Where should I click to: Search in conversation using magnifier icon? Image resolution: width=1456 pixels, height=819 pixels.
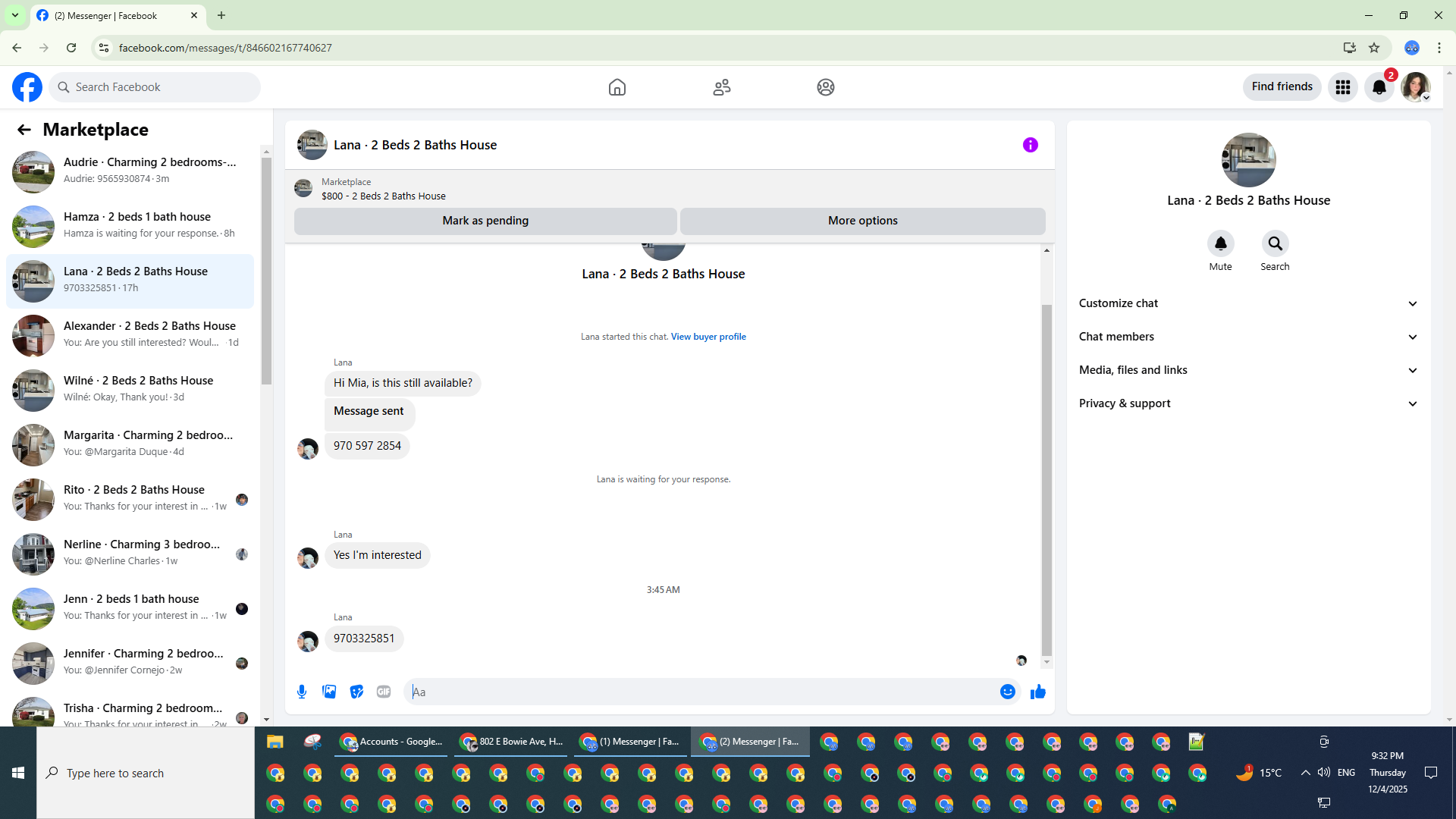click(x=1275, y=243)
